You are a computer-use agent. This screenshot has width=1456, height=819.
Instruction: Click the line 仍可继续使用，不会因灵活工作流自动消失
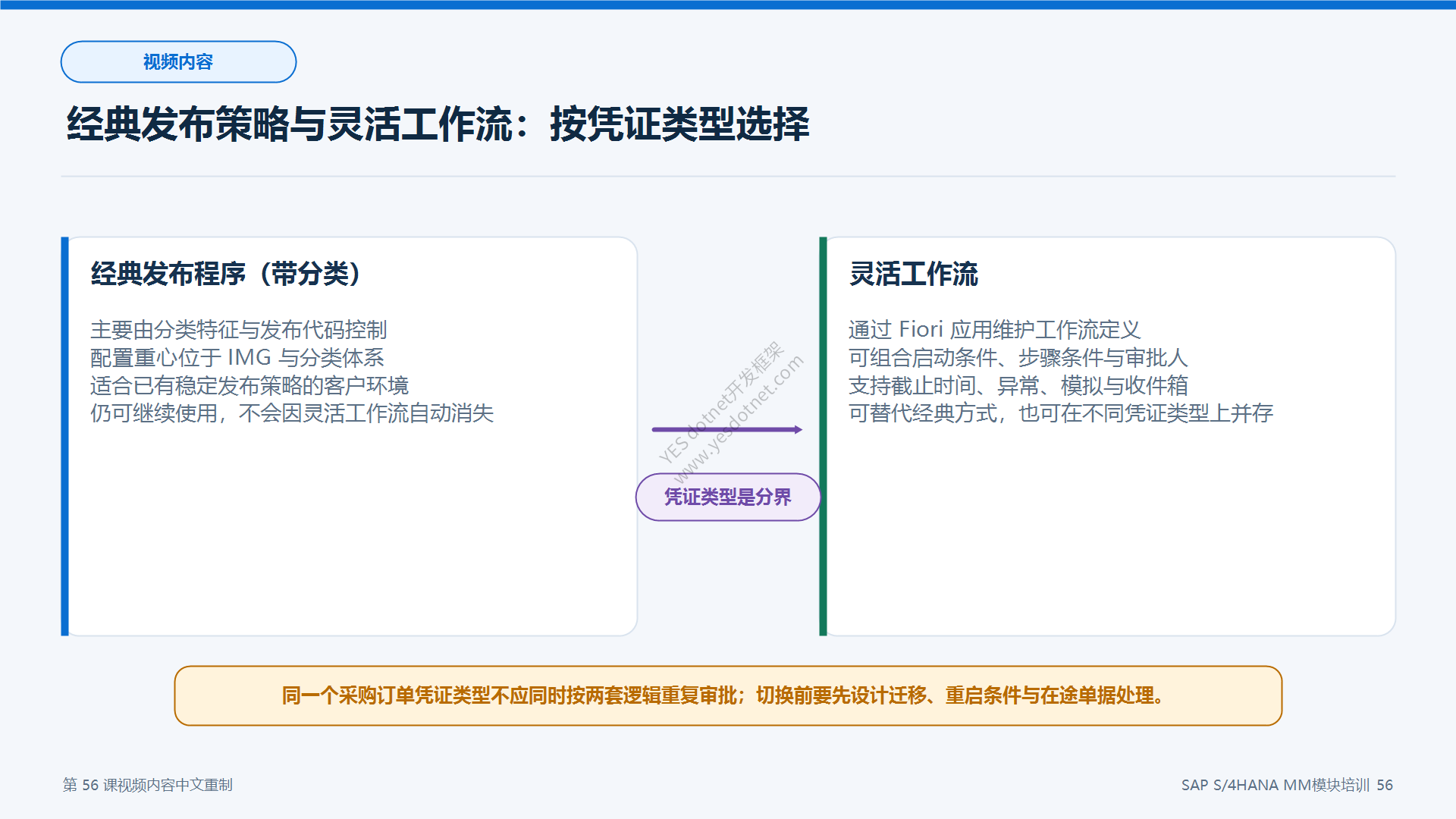[292, 413]
